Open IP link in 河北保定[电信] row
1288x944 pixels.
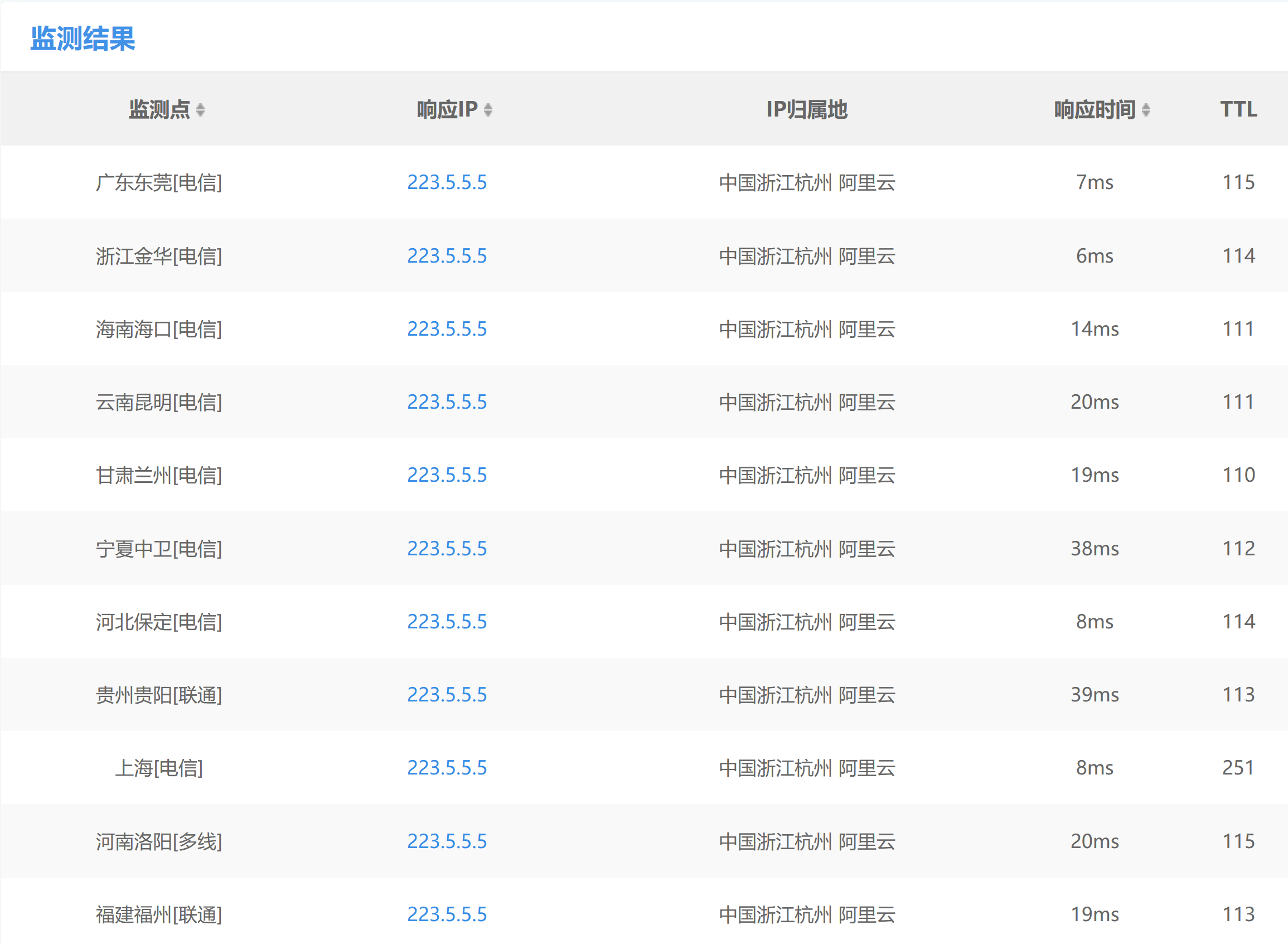pos(446,622)
